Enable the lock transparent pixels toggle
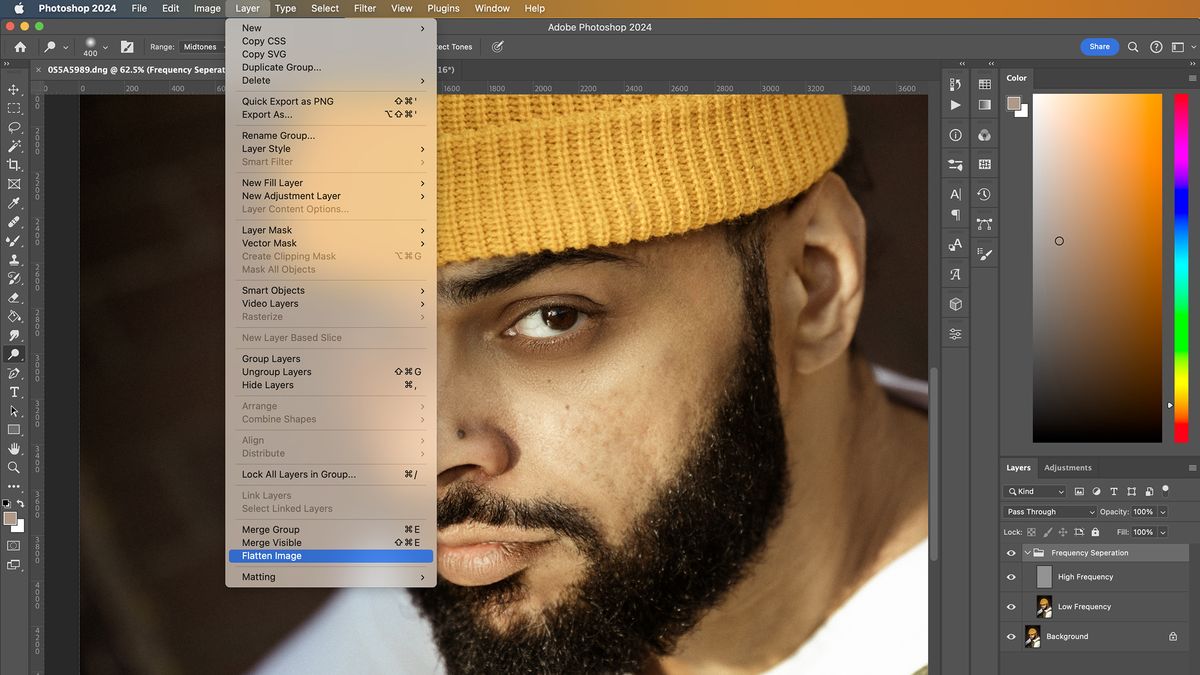This screenshot has width=1200, height=675. tap(1031, 532)
